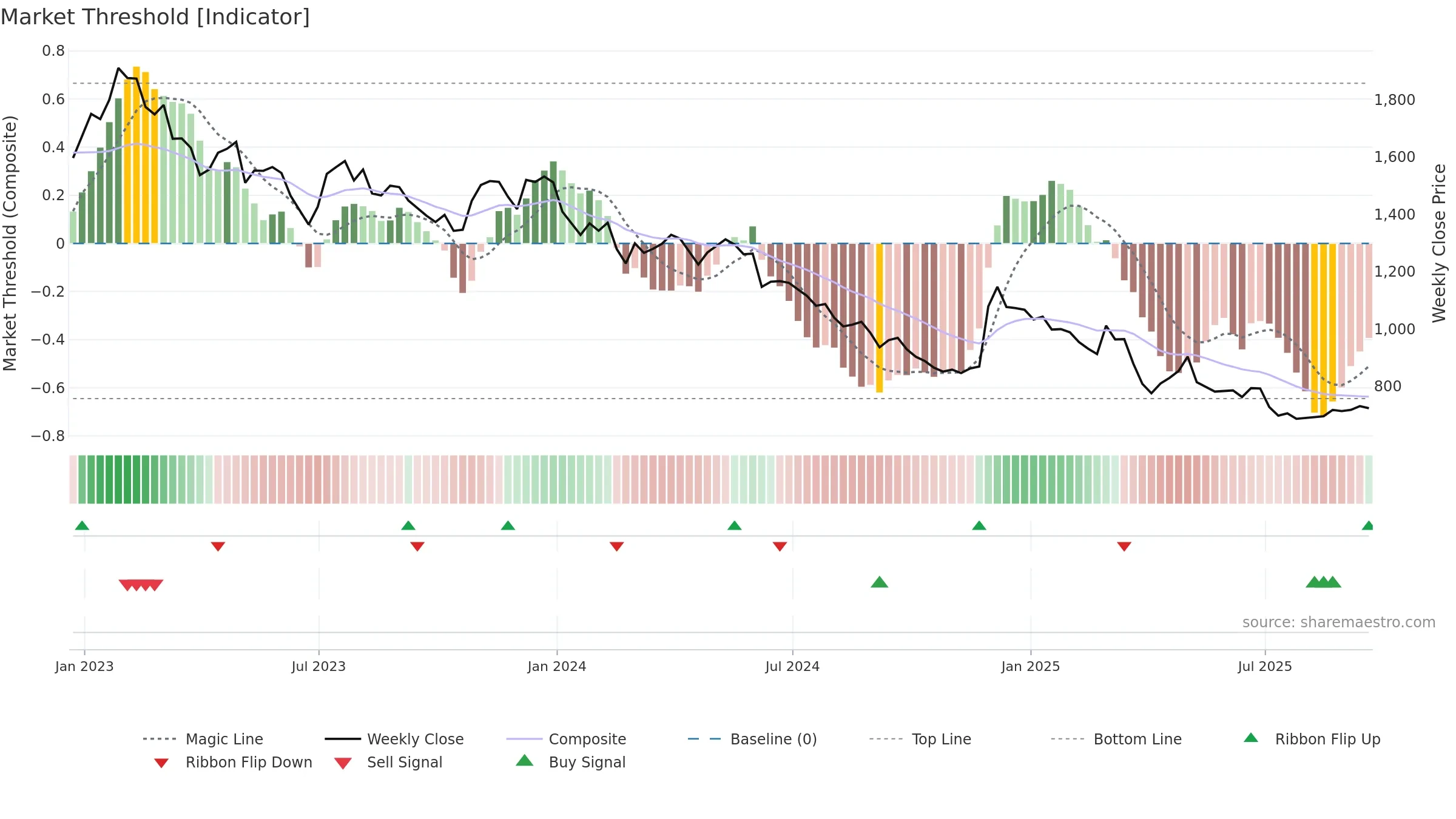
Task: Click the Market Threshold [Indicator] title
Action: [x=155, y=17]
